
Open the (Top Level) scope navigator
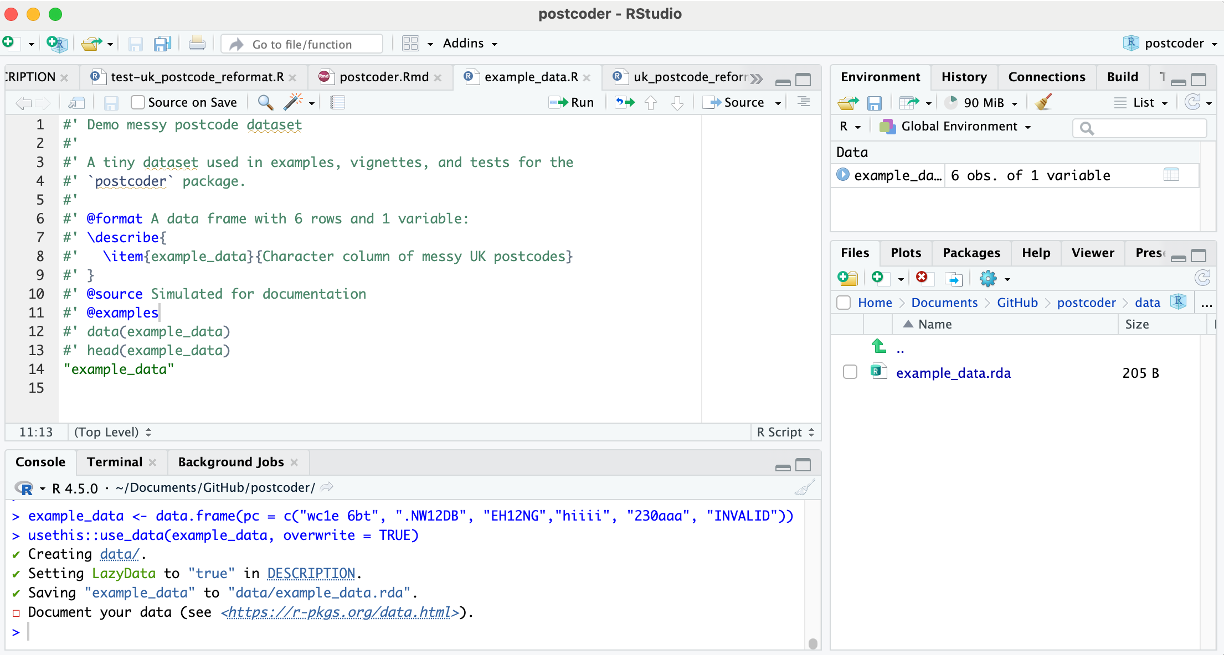tap(112, 432)
